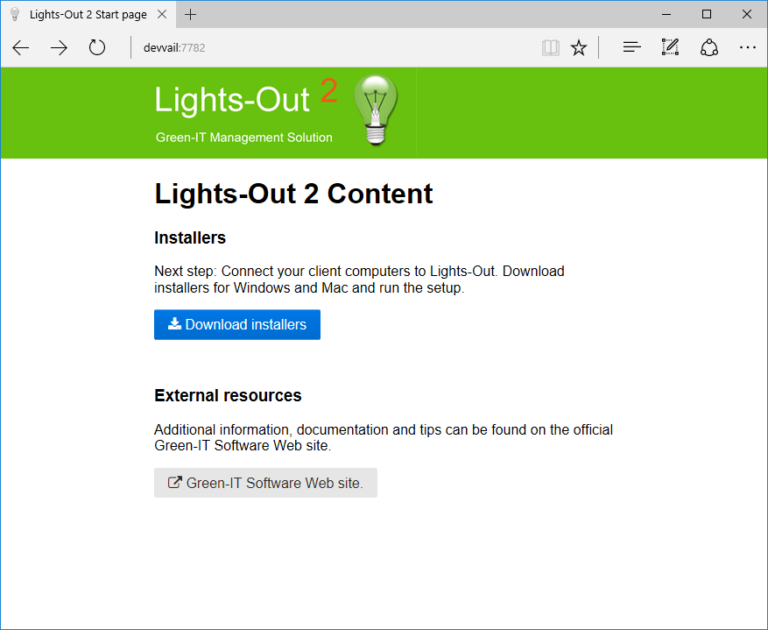Viewport: 768px width, 630px height.
Task: Minimize the browser window
Action: (x=664, y=14)
